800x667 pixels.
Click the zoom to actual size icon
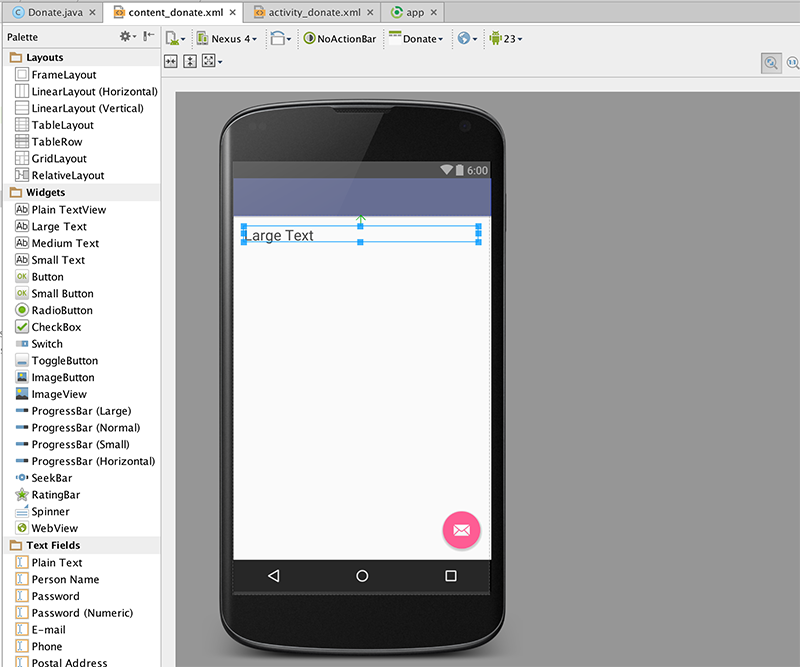click(792, 62)
